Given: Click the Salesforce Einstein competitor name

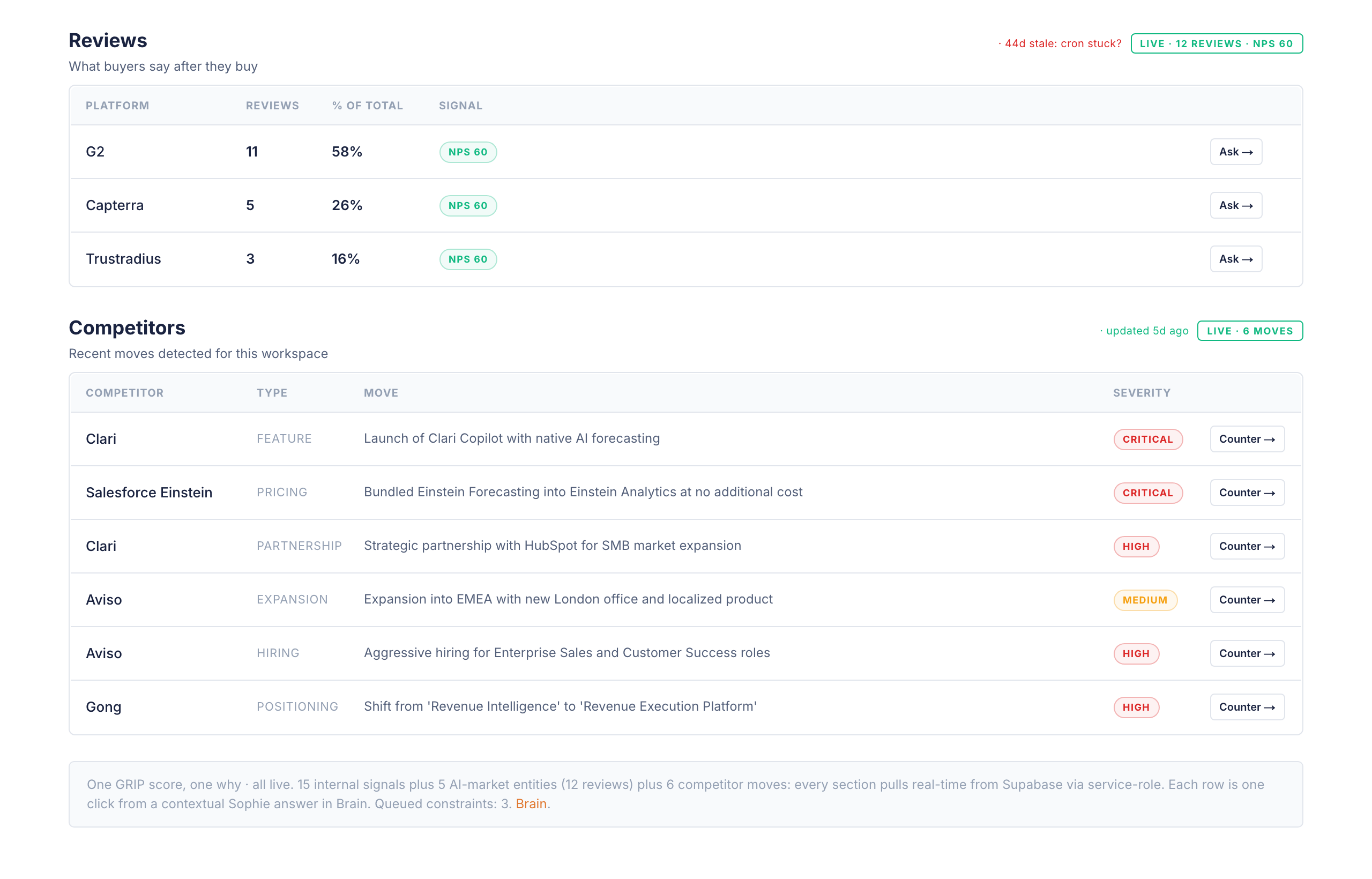Looking at the screenshot, I should [149, 493].
